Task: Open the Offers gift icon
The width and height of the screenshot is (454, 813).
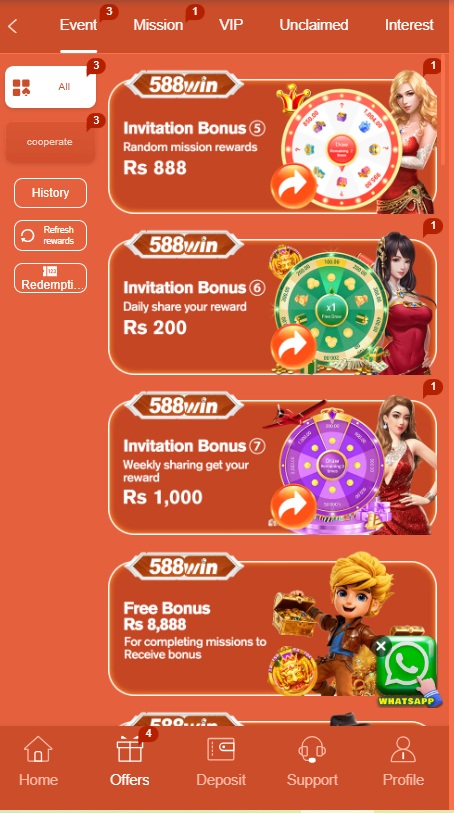Action: coord(130,749)
